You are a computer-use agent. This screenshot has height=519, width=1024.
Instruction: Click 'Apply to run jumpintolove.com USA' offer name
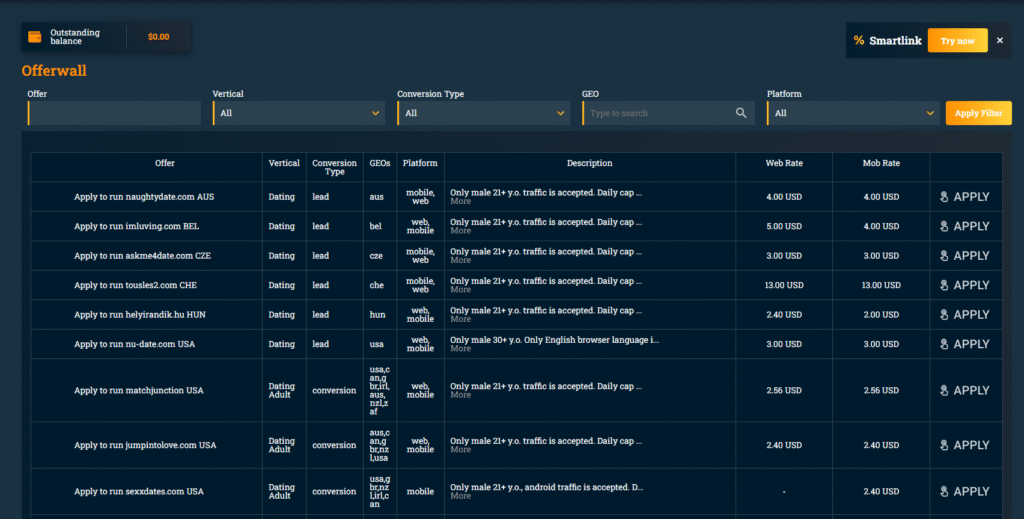click(145, 445)
